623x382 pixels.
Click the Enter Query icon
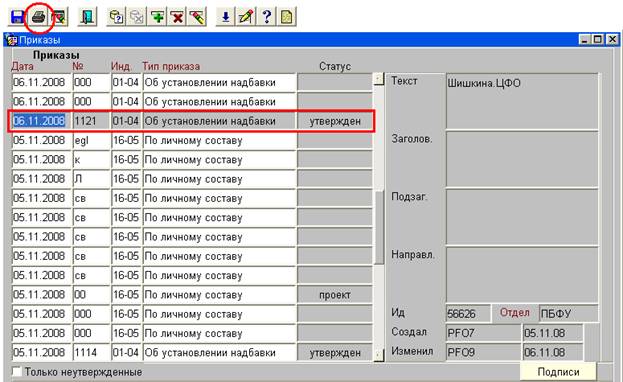(116, 17)
